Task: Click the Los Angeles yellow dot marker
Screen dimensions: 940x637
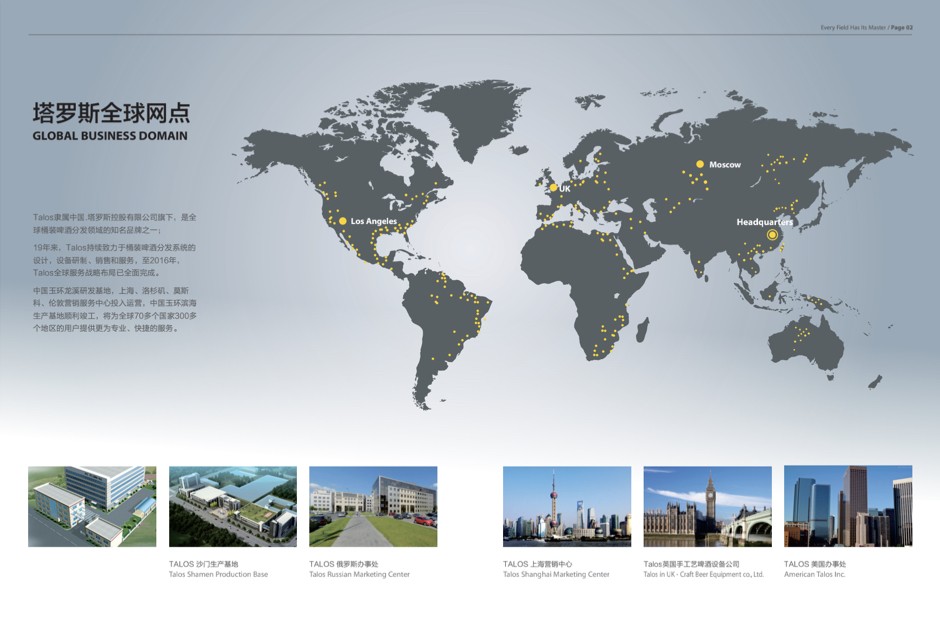Action: [342, 221]
